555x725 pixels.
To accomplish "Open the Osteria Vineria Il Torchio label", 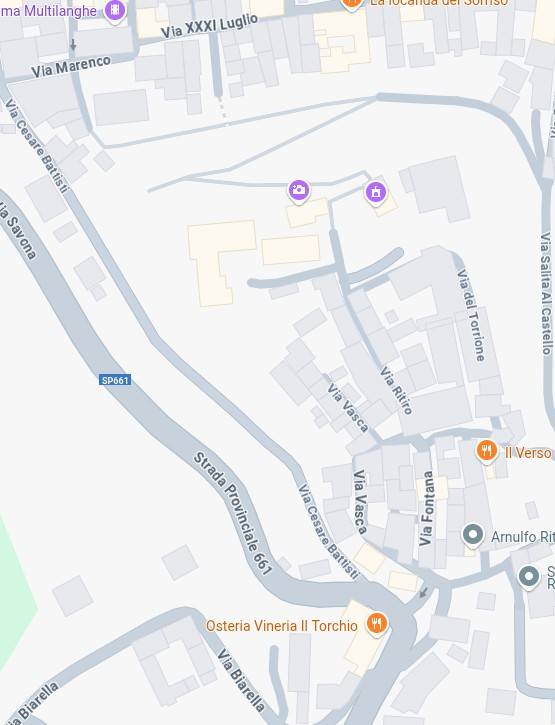I will 282,626.
